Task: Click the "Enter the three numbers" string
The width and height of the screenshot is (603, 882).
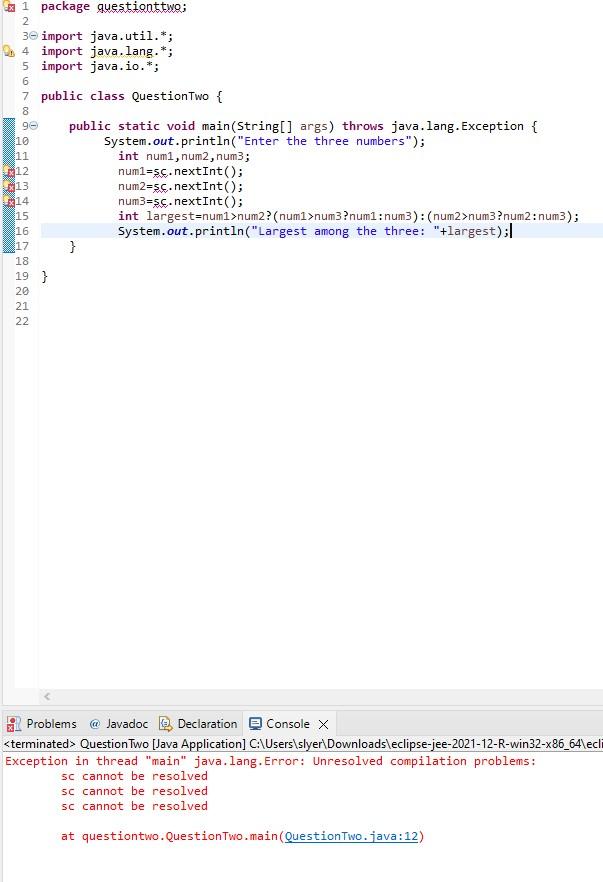Action: [325, 141]
